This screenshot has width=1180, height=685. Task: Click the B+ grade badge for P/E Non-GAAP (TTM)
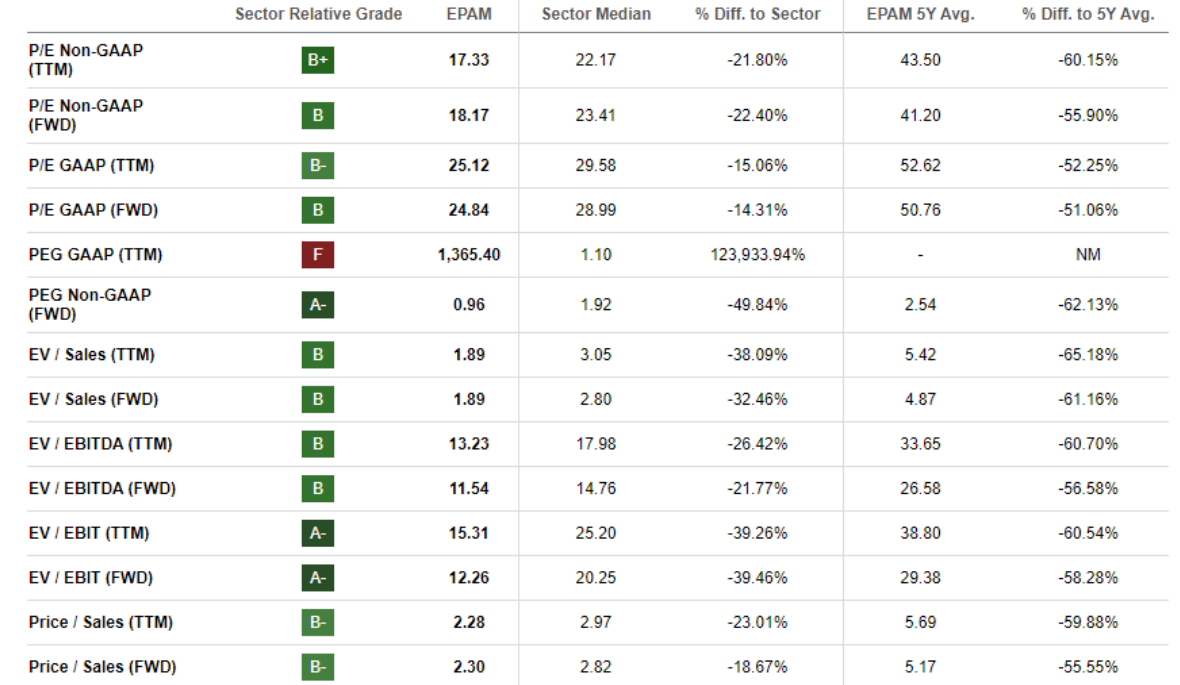(318, 60)
